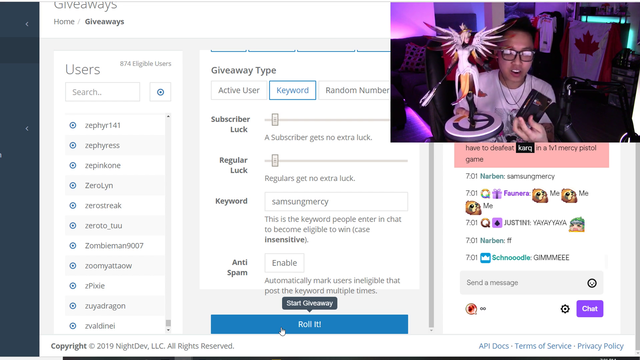Choose the Random Number giveaway type
Image resolution: width=640 pixels, height=360 pixels.
(x=354, y=90)
